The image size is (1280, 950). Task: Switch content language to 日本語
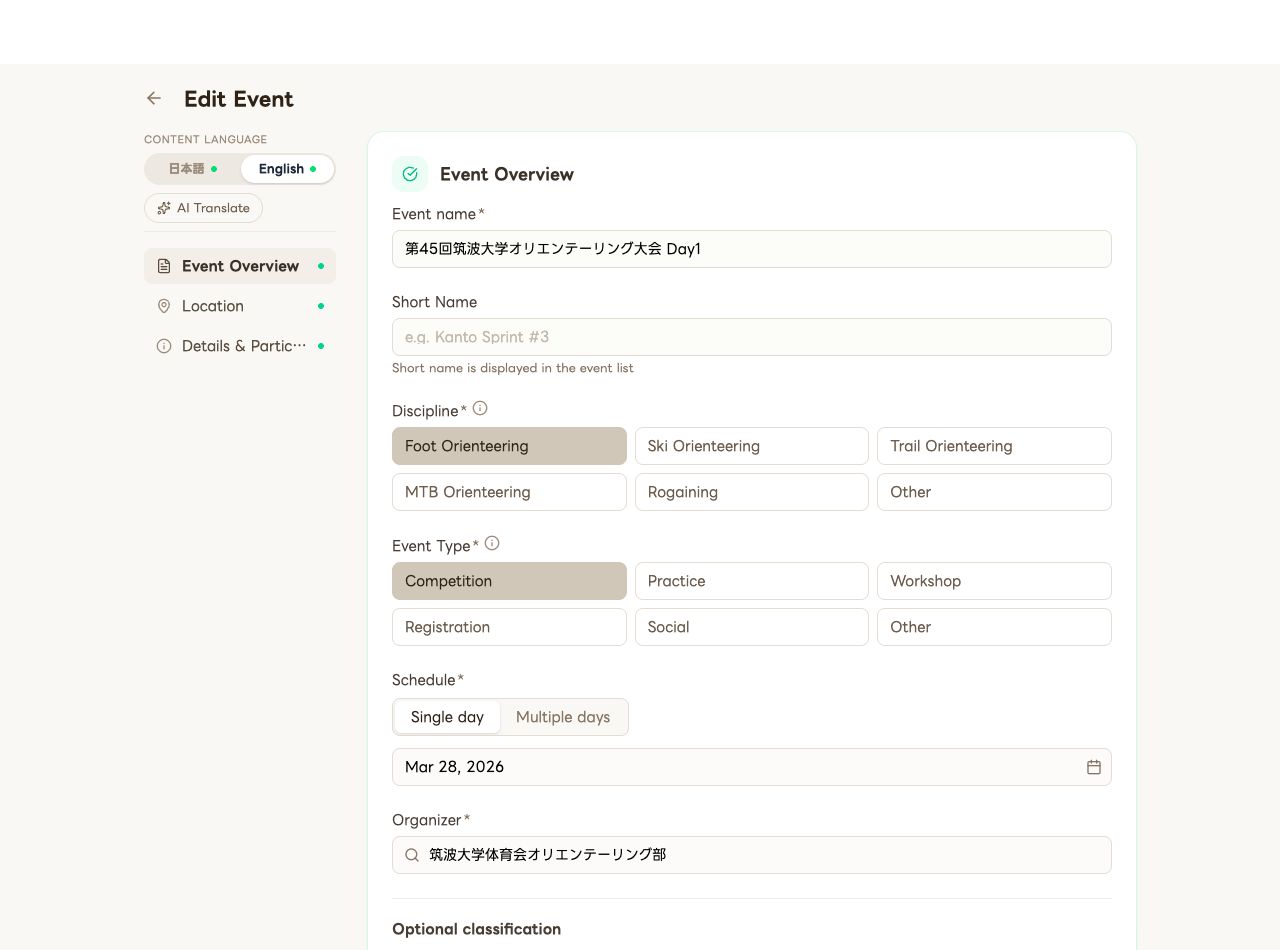click(190, 169)
